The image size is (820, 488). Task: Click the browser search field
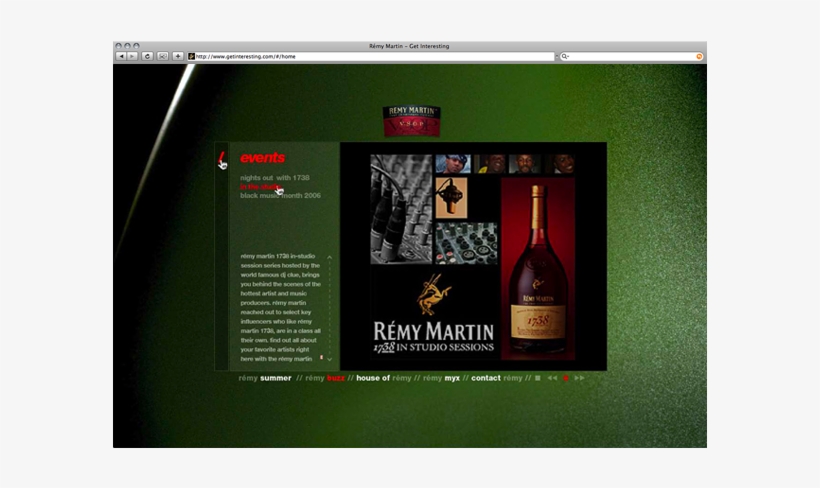point(632,56)
